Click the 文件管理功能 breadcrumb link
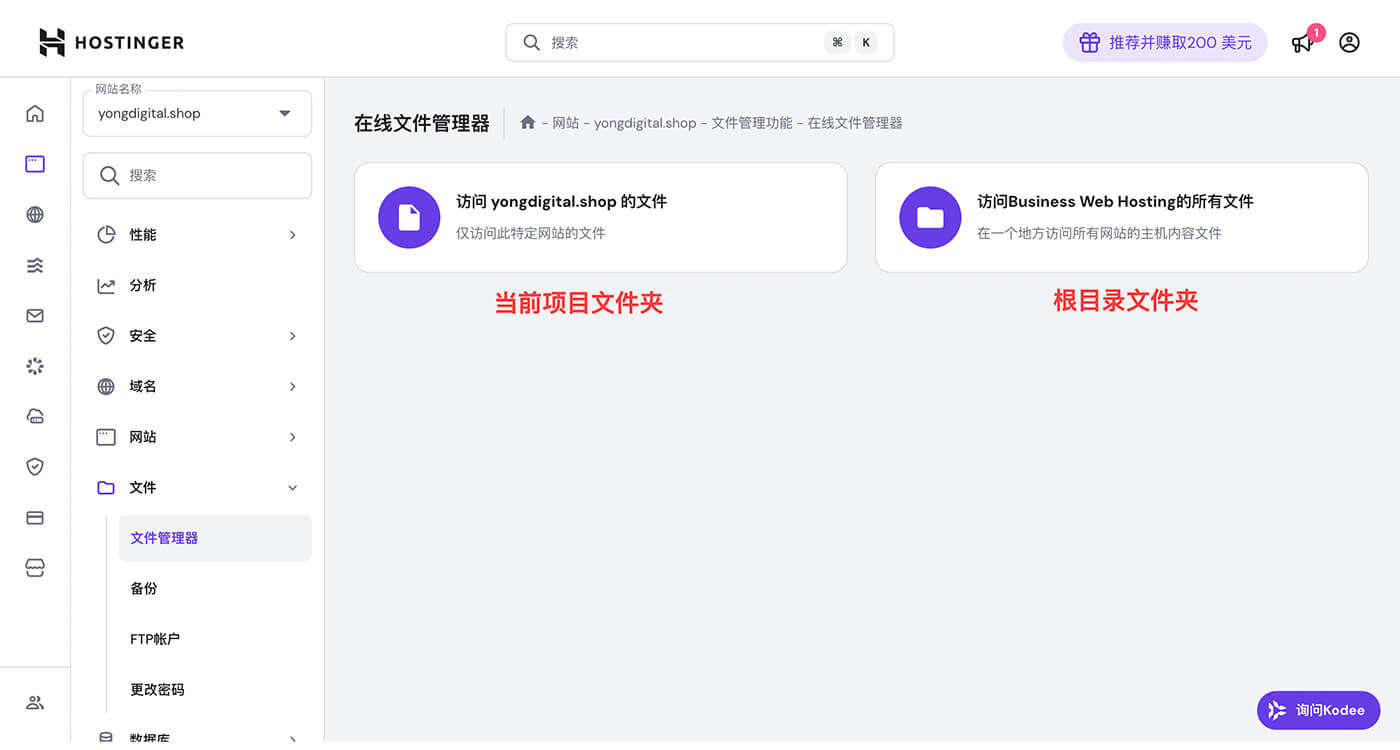Image resolution: width=1400 pixels, height=750 pixels. click(752, 123)
